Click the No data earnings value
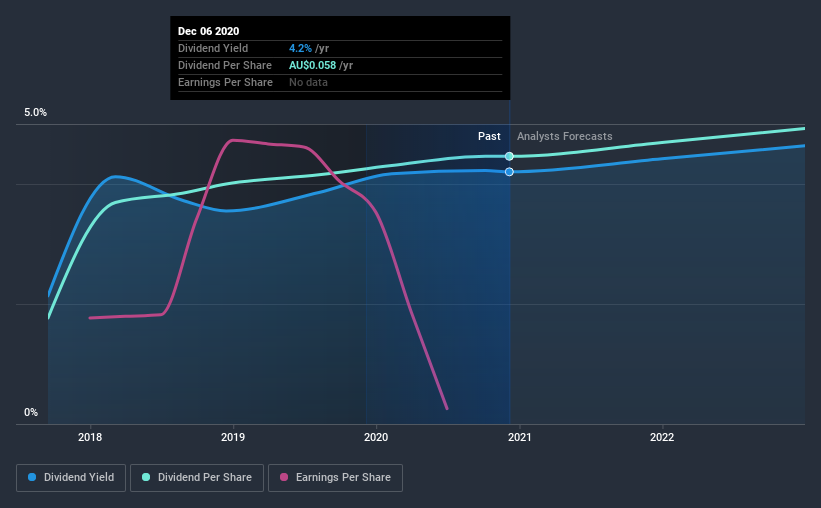Viewport: 821px width, 508px height. click(308, 82)
